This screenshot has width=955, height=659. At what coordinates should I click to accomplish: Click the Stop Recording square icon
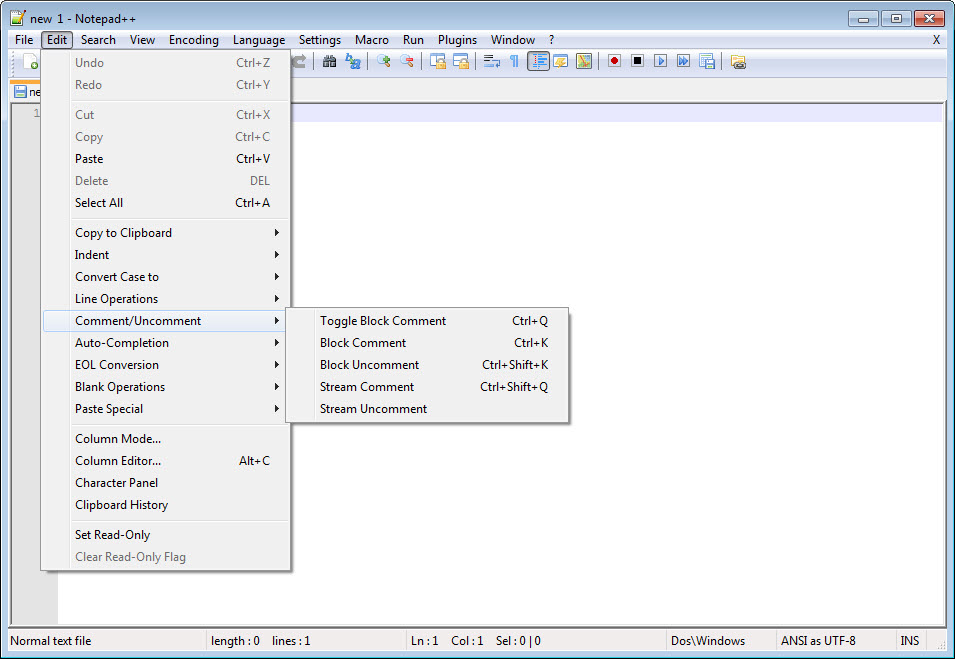tap(638, 61)
